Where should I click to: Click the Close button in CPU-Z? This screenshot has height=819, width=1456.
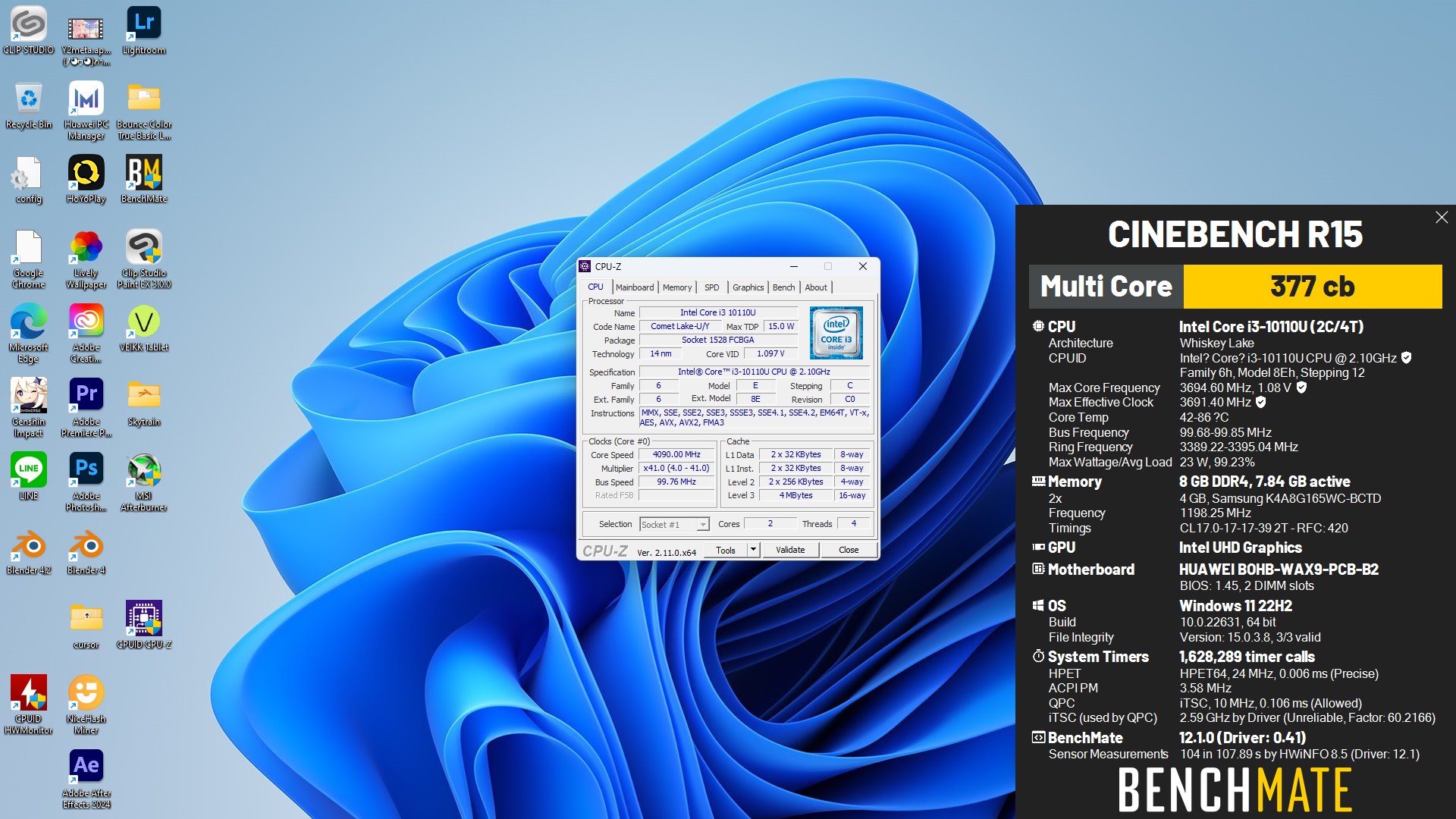pyautogui.click(x=849, y=551)
